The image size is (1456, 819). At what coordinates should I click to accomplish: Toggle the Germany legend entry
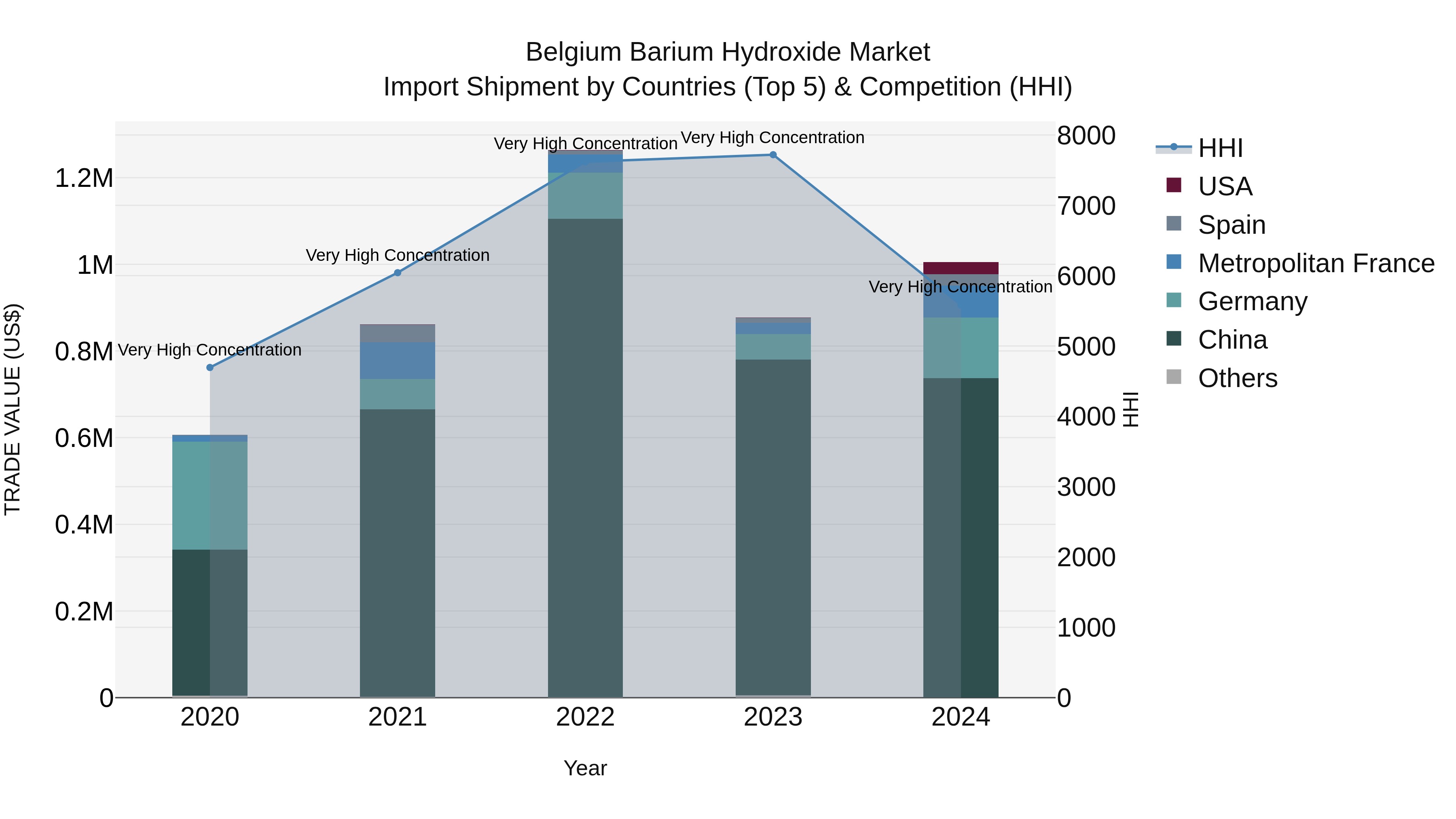(x=1237, y=301)
